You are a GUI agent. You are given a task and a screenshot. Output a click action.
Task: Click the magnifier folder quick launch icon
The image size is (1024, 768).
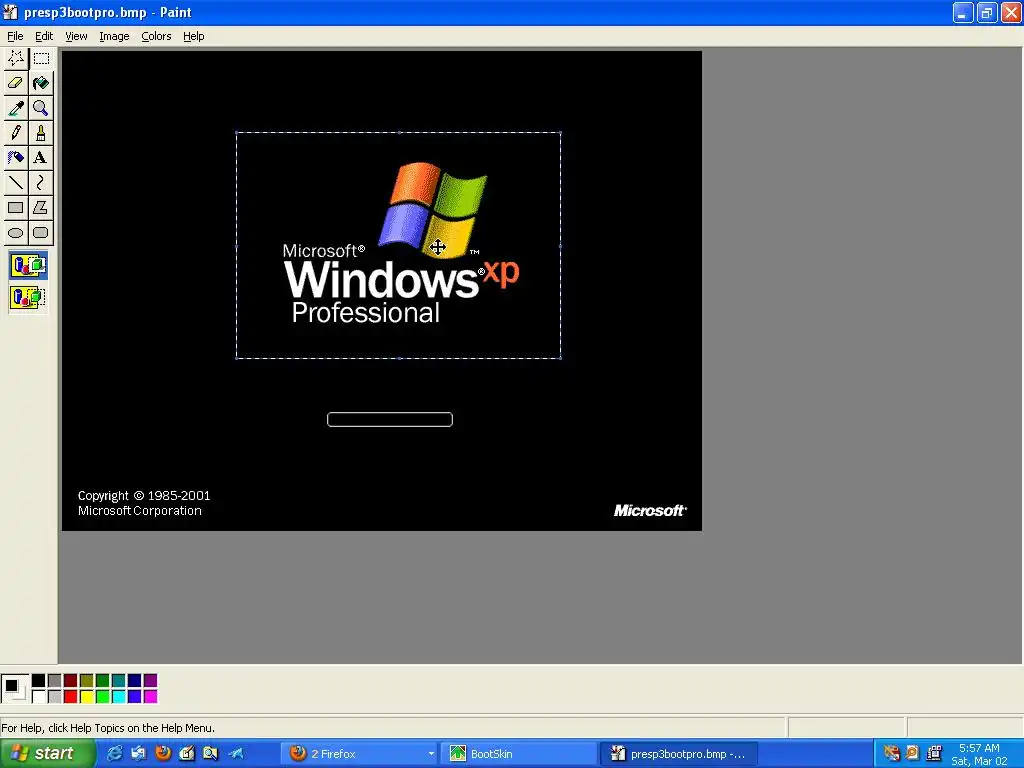click(210, 753)
